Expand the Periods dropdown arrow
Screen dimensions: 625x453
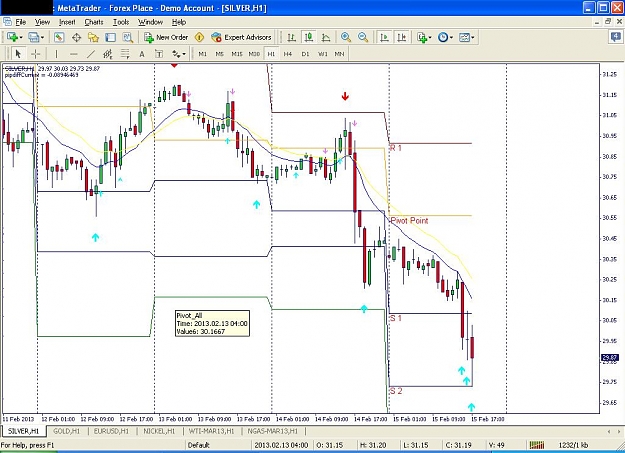click(451, 37)
